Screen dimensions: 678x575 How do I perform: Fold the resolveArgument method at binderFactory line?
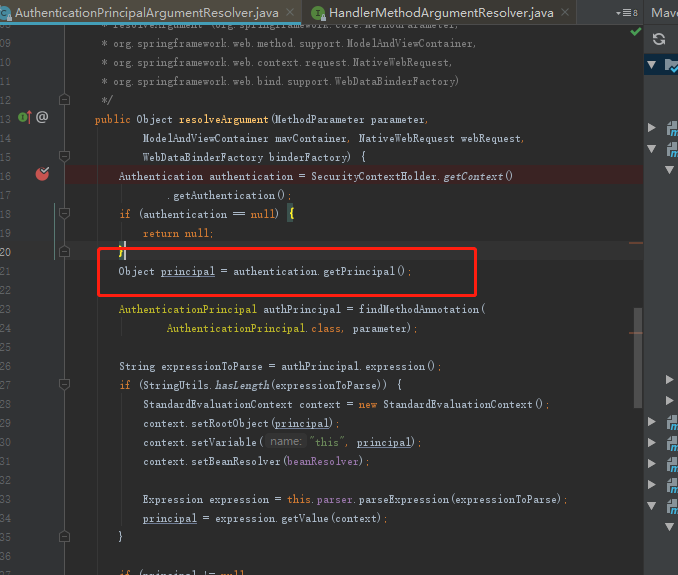64,157
